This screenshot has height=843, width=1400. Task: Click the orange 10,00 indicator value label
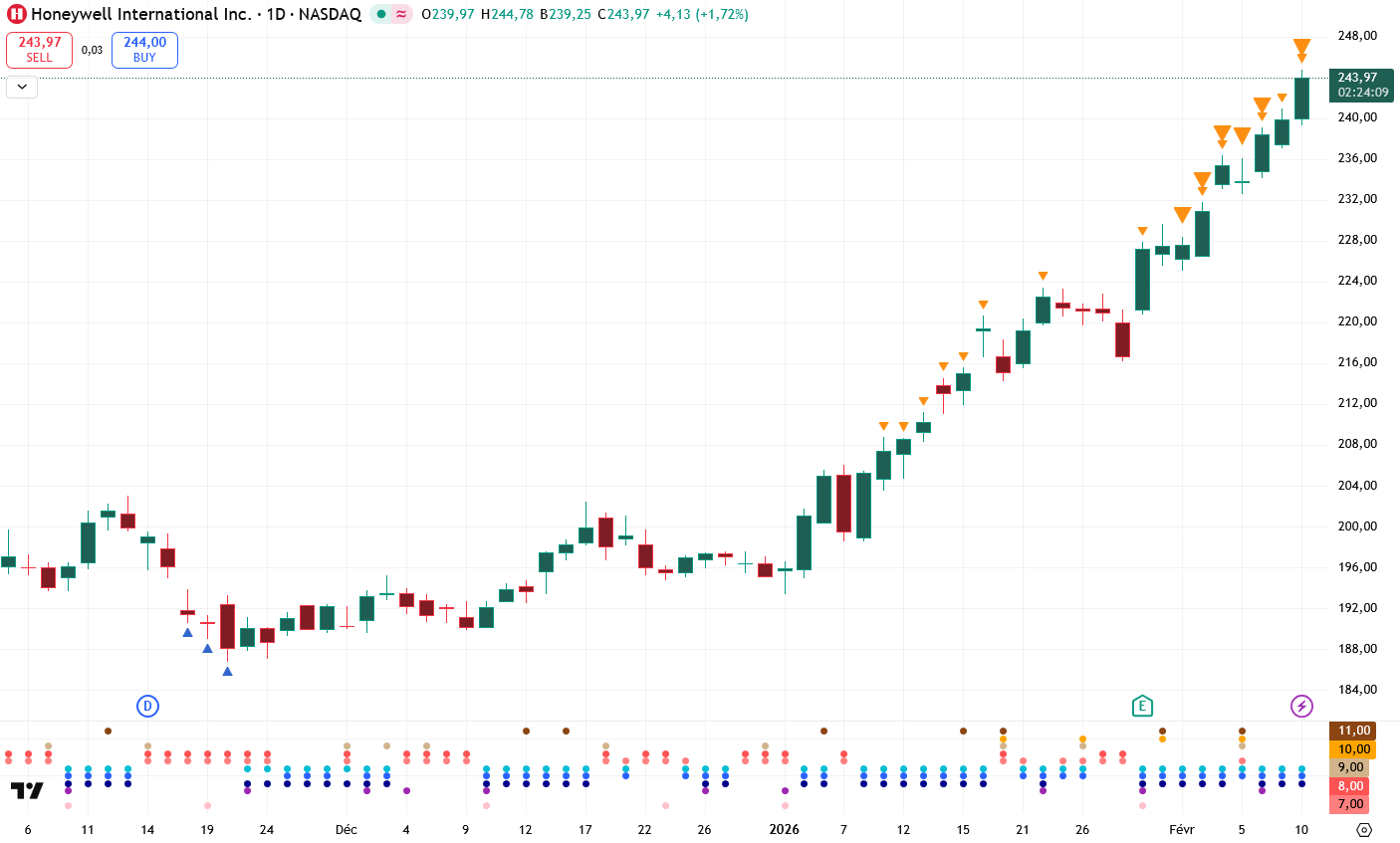(x=1353, y=749)
